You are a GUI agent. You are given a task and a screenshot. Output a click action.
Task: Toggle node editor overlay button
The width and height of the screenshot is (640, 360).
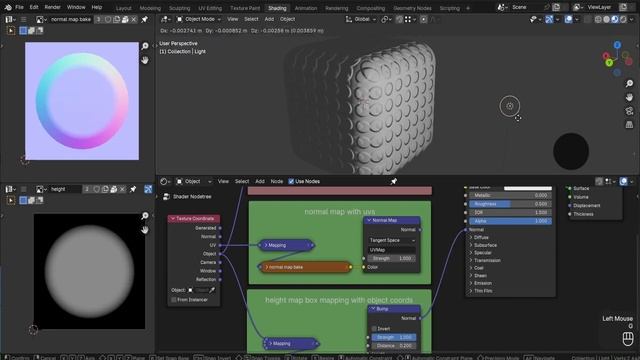(623, 181)
